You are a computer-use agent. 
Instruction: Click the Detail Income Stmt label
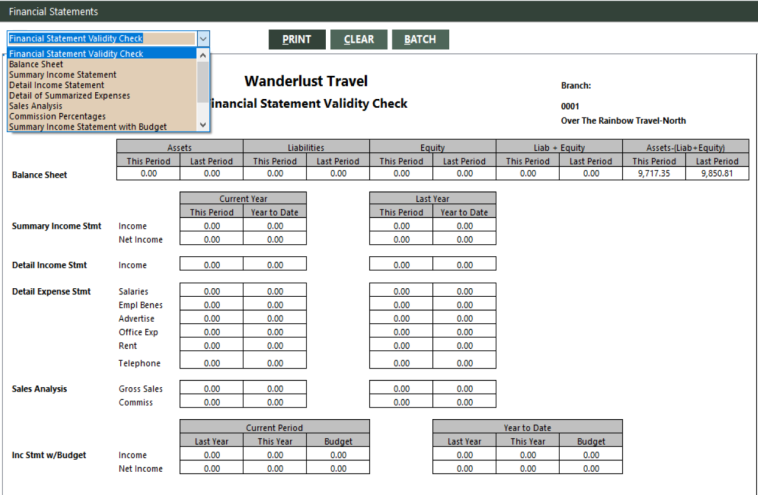49,265
